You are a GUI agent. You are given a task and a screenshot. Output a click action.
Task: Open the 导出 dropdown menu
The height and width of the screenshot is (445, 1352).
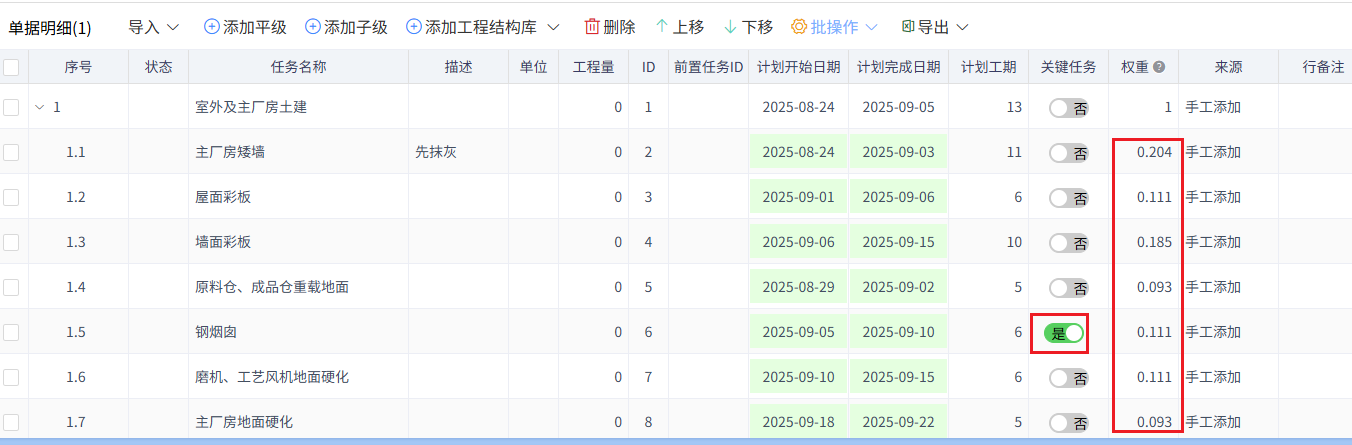coord(935,27)
